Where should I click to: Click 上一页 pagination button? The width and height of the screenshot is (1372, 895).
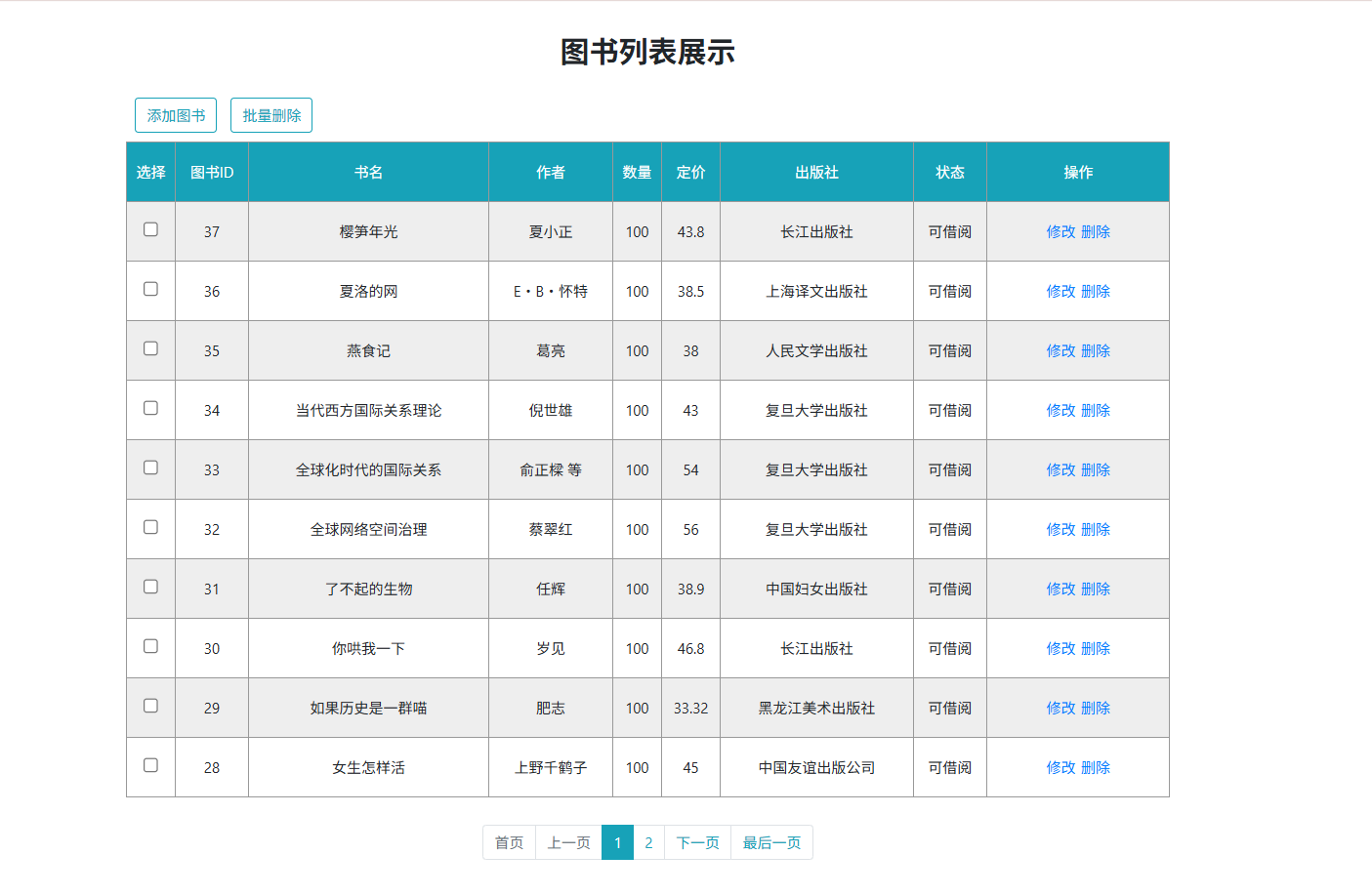(x=568, y=842)
